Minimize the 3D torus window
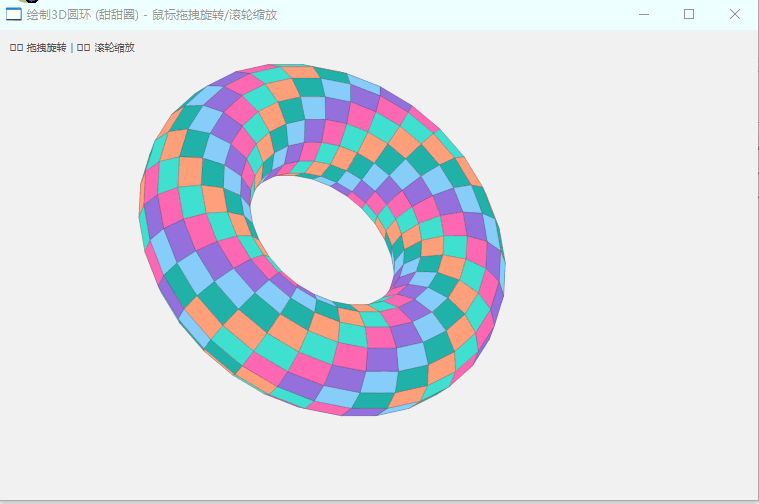This screenshot has height=504, width=759. click(643, 14)
